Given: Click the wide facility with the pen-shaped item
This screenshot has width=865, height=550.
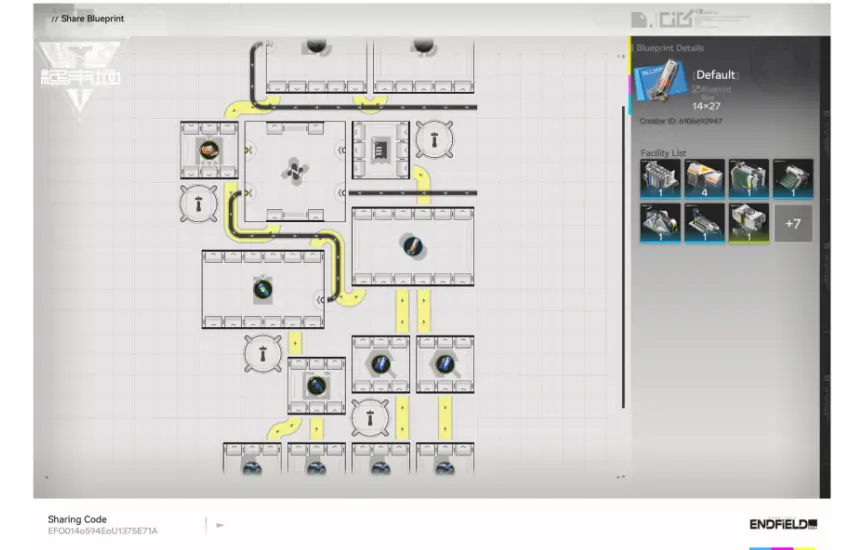Looking at the screenshot, I should 413,246.
